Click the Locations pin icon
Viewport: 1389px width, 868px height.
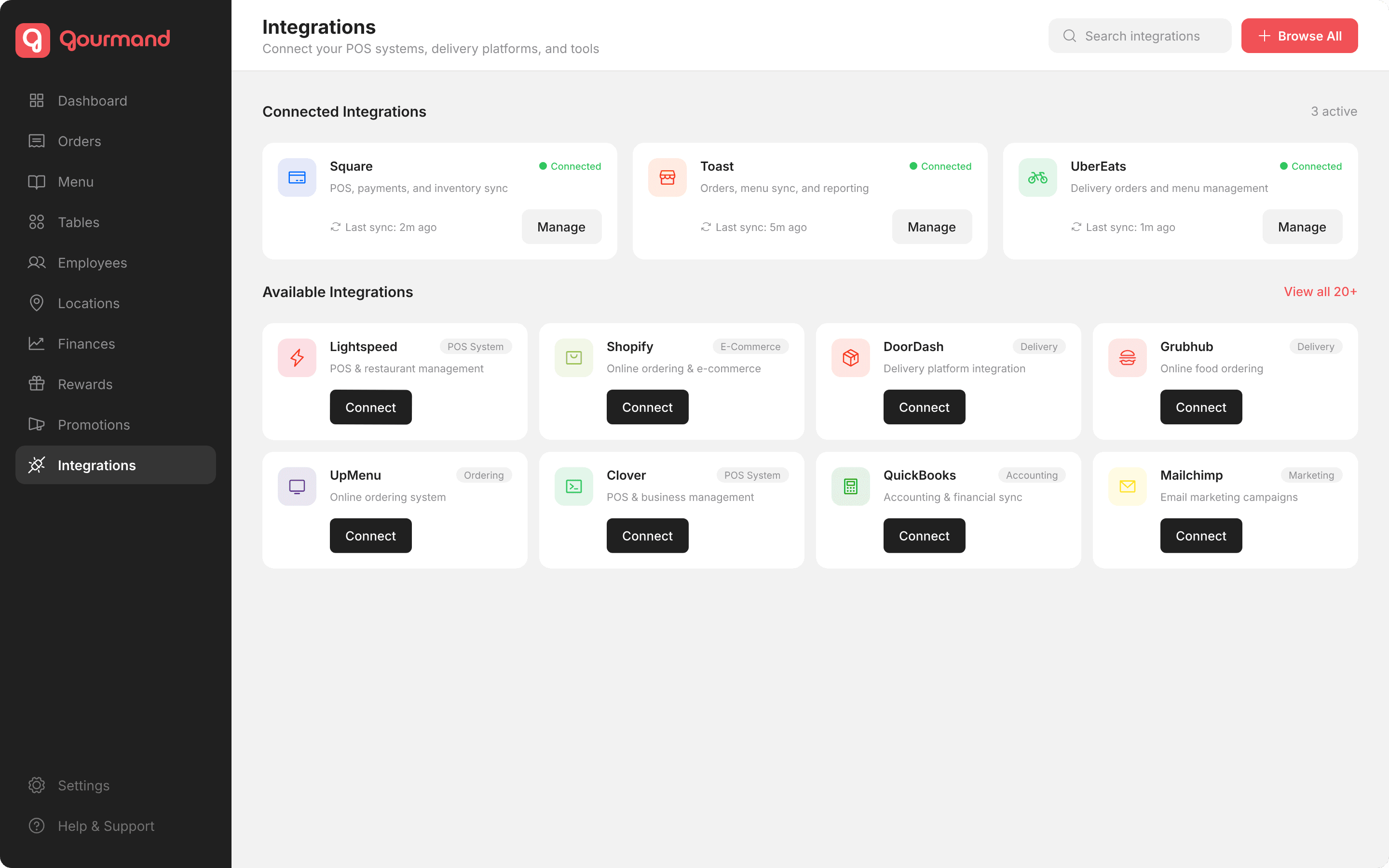click(x=37, y=303)
